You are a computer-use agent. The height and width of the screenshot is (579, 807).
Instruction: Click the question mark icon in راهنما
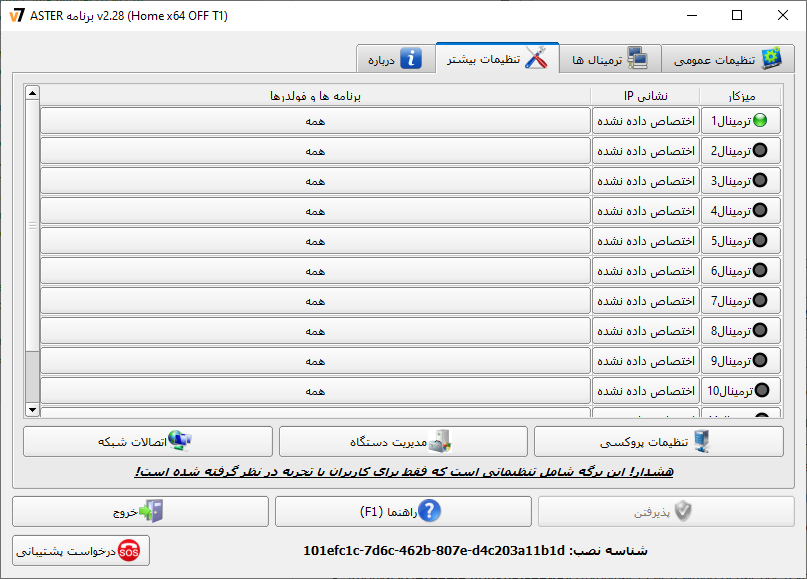pyautogui.click(x=429, y=511)
